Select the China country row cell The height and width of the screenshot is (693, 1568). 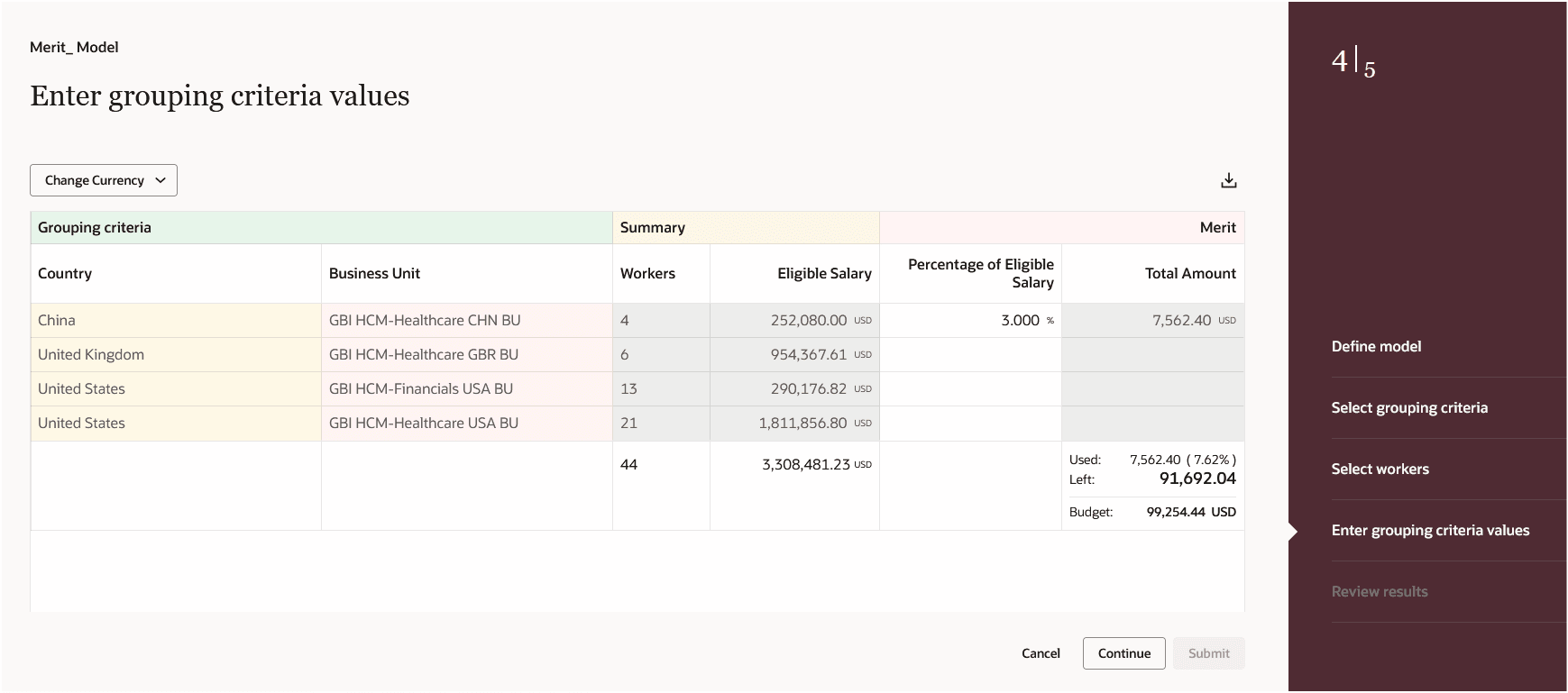click(57, 320)
